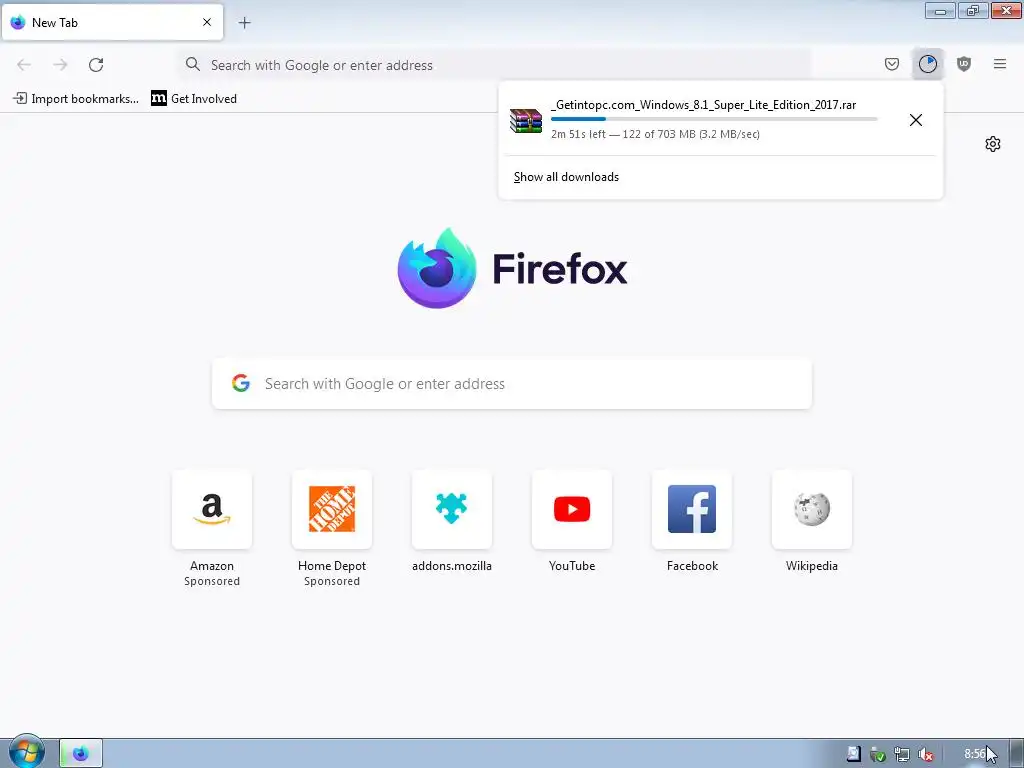Click the network tray icon

coord(902,754)
